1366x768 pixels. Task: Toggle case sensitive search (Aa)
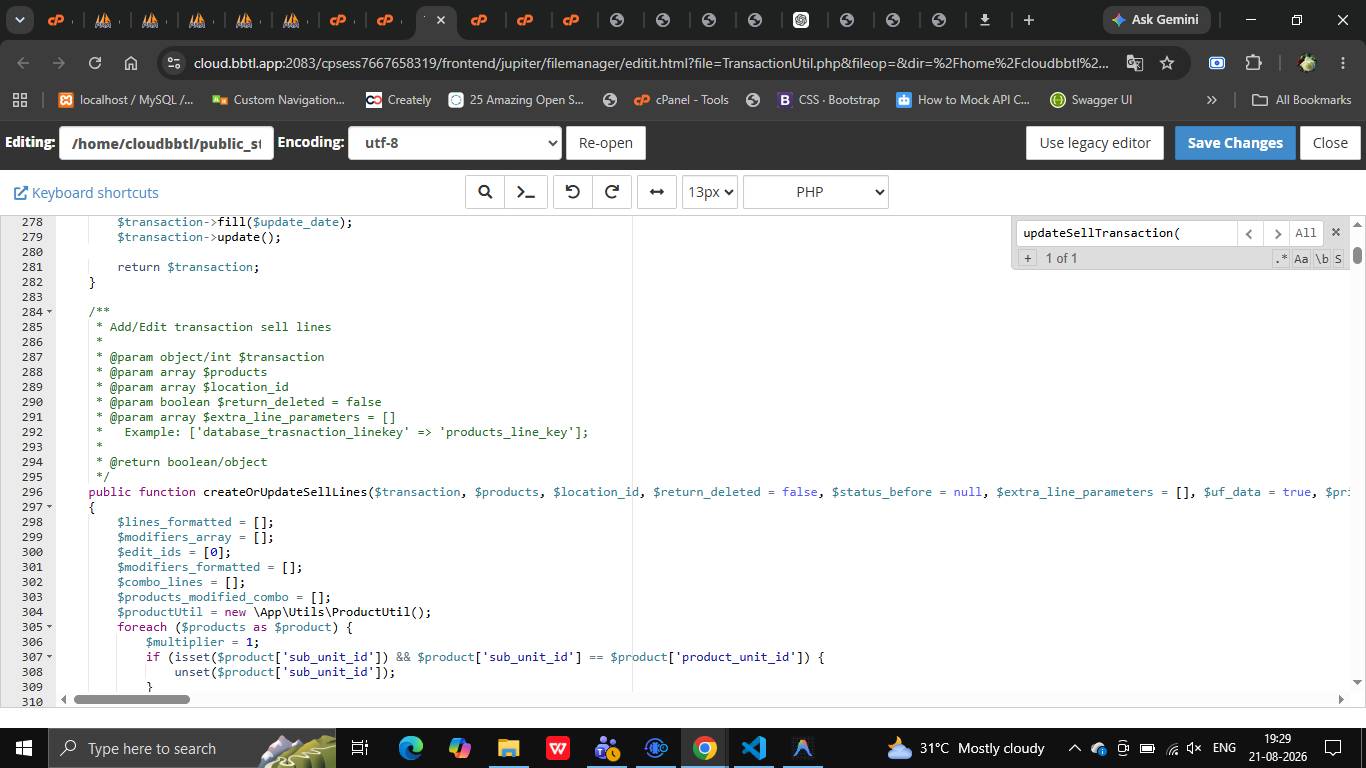click(1301, 259)
